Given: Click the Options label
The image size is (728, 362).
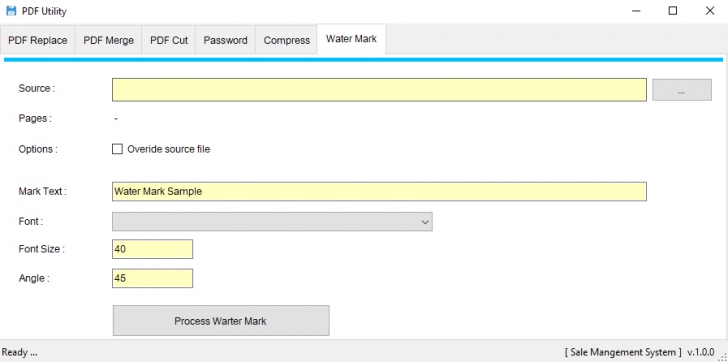Looking at the screenshot, I should (x=38, y=149).
